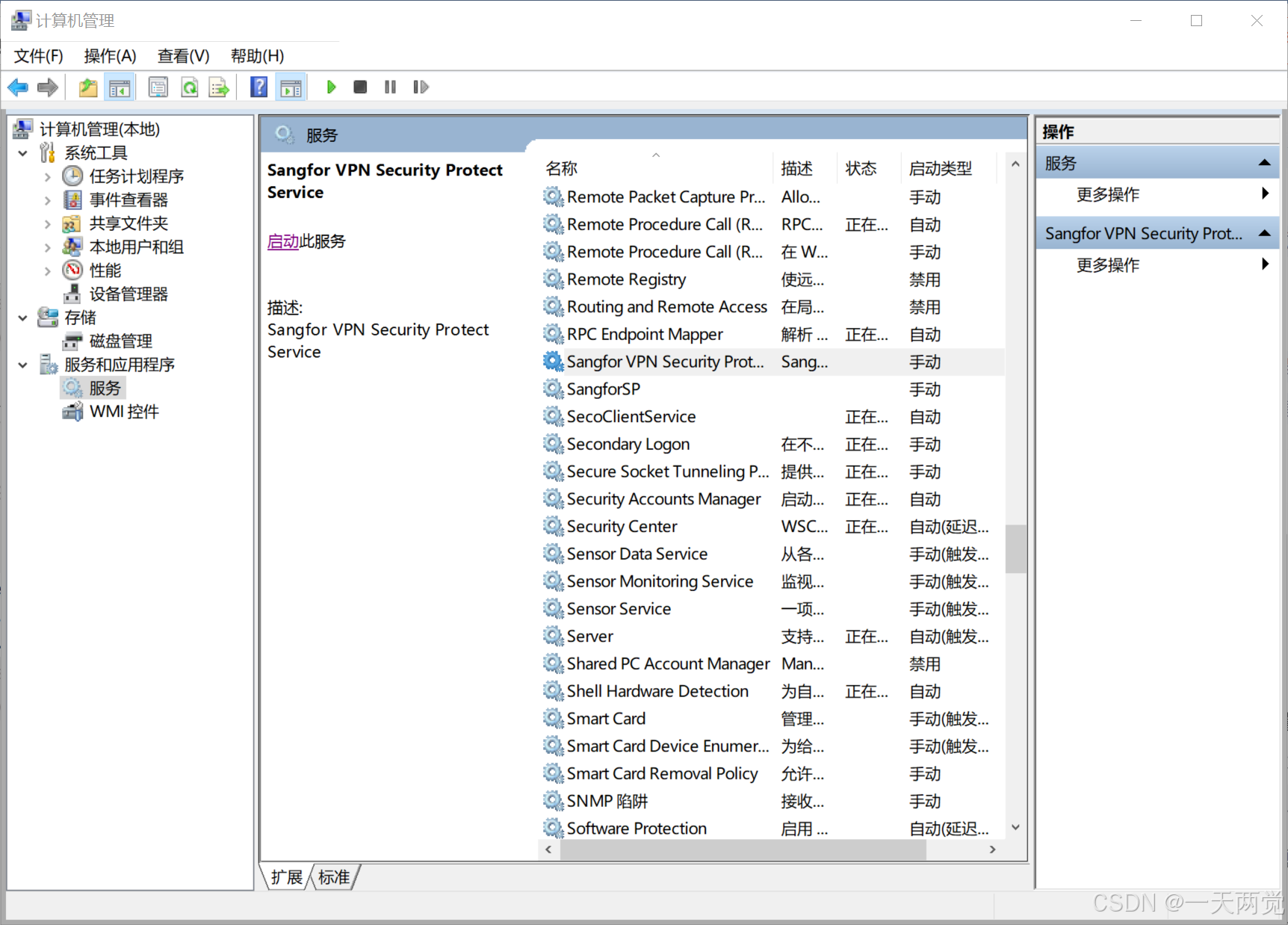Start the service with the green play icon
This screenshot has width=1288, height=925.
(331, 87)
